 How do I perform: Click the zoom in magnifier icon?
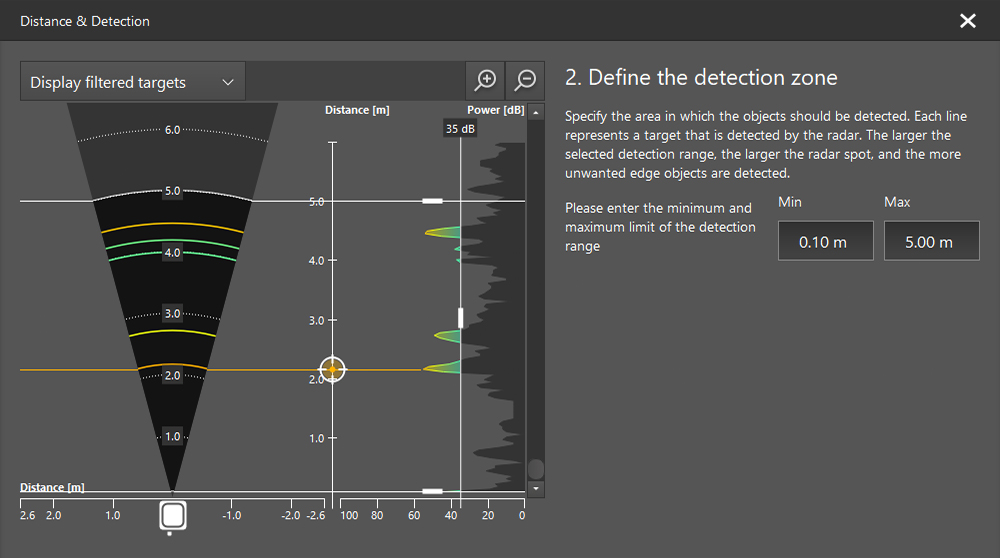[485, 81]
